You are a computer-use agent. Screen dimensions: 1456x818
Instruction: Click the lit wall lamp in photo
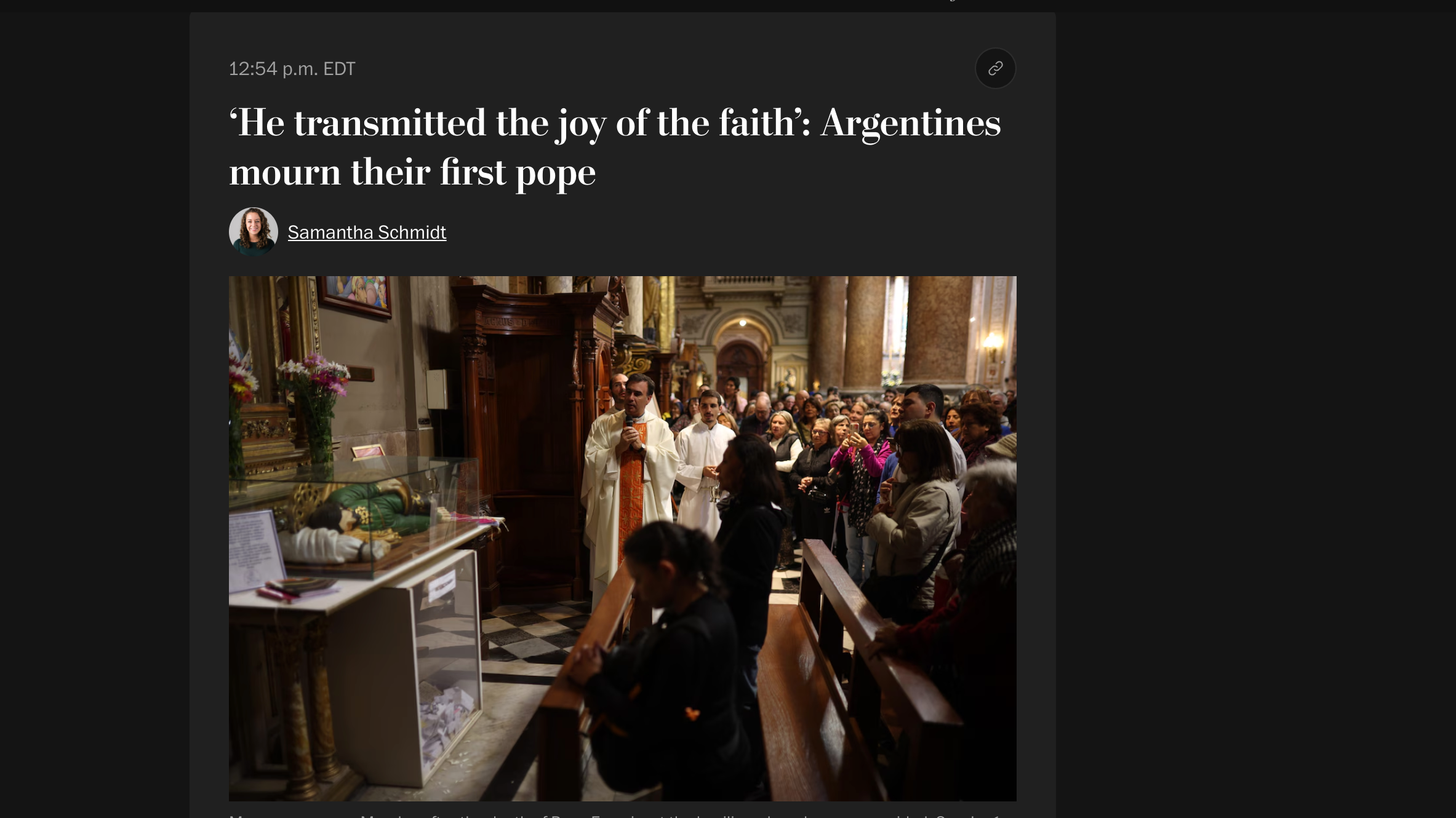pos(991,344)
